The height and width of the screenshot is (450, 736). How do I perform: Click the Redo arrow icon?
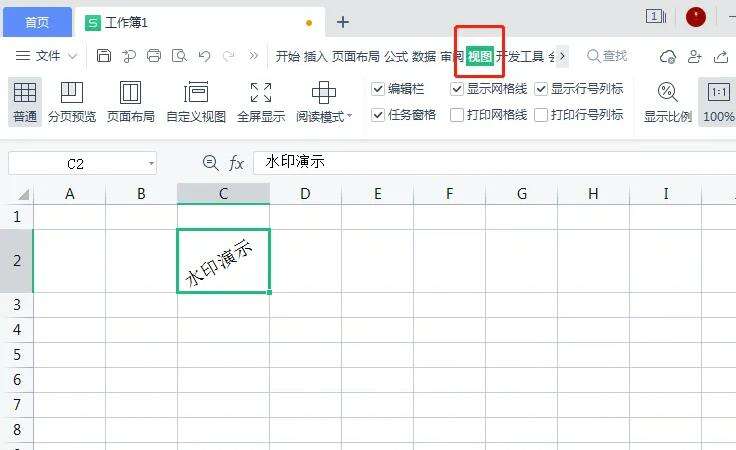point(229,56)
